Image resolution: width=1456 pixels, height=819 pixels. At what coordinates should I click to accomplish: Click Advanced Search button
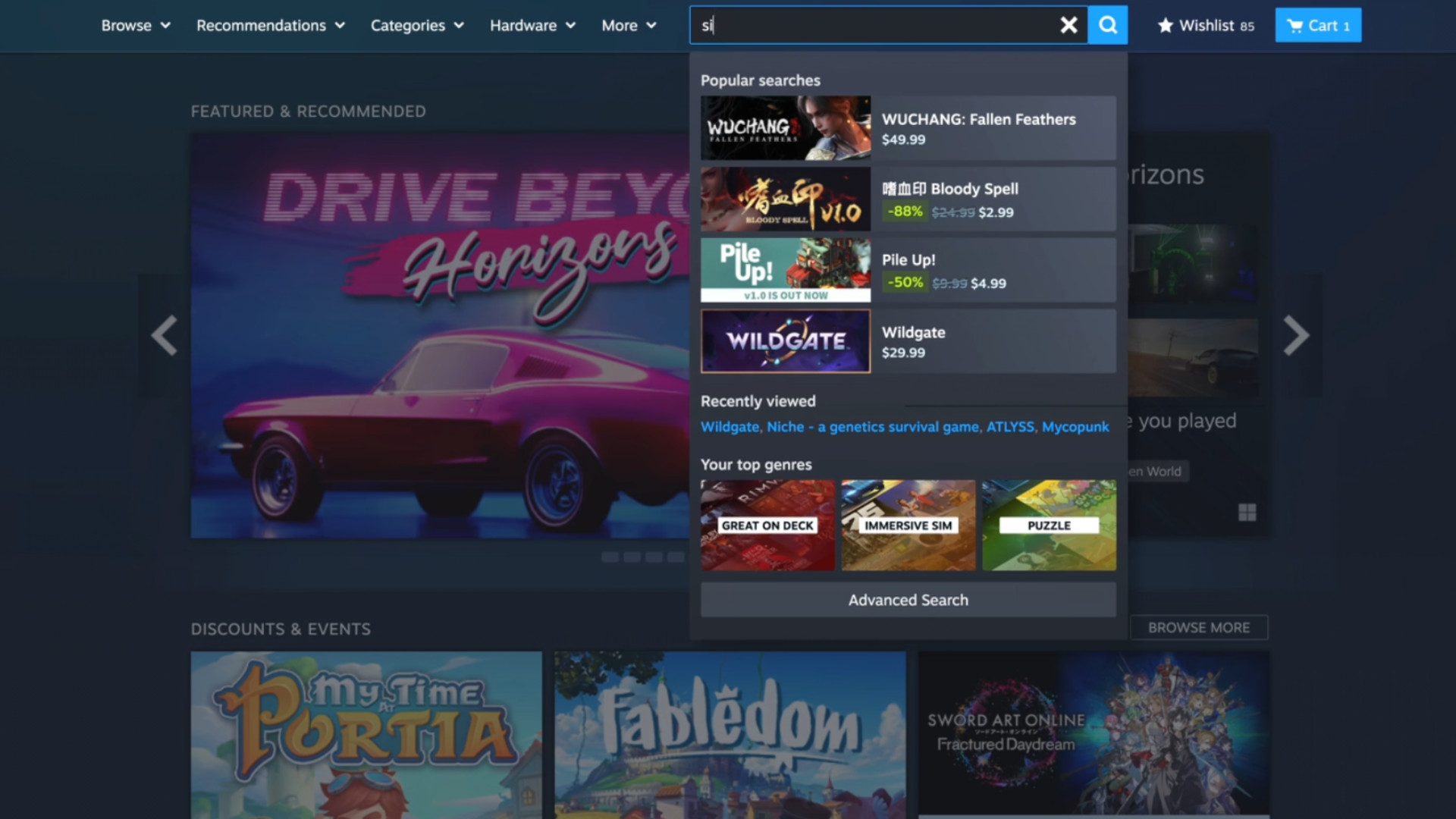click(908, 600)
